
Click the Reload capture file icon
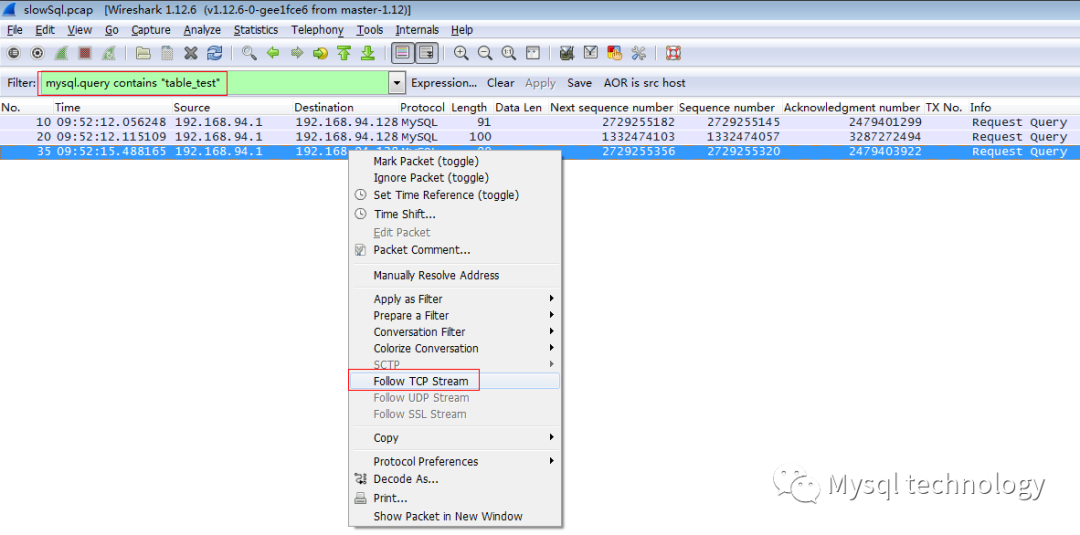(x=214, y=53)
